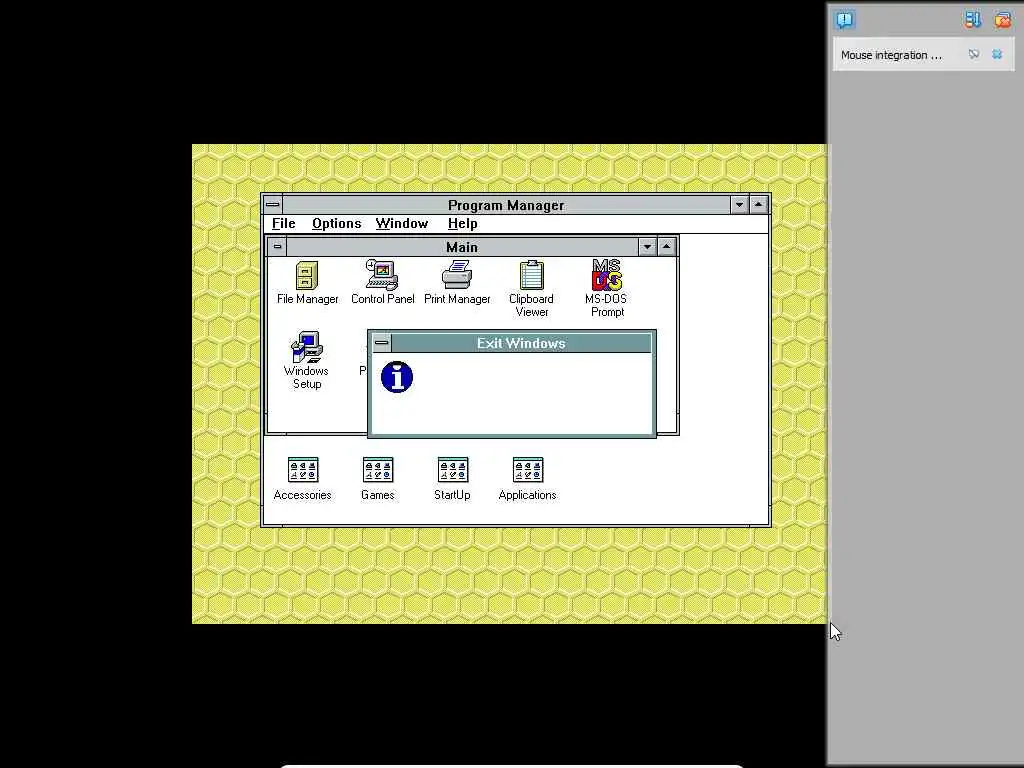
Task: Click the VirtualBox notification center icon
Action: coord(844,20)
